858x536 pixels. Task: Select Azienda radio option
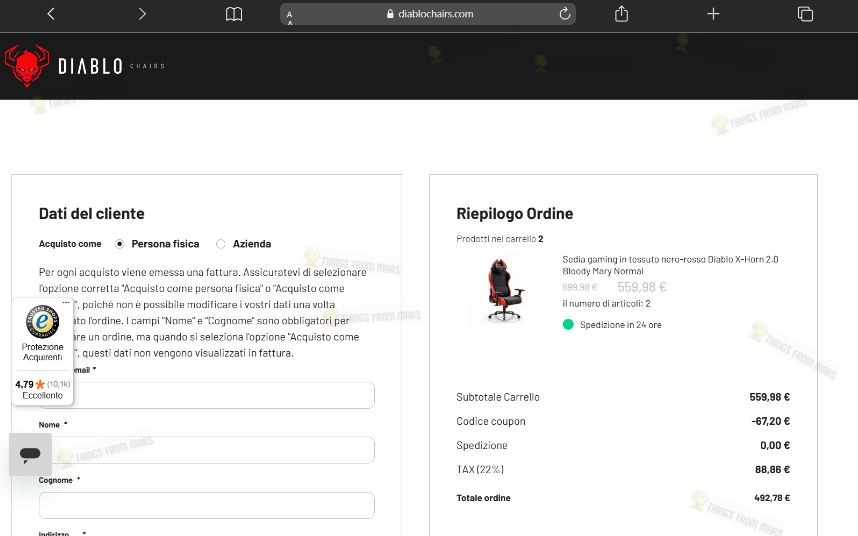click(x=221, y=244)
